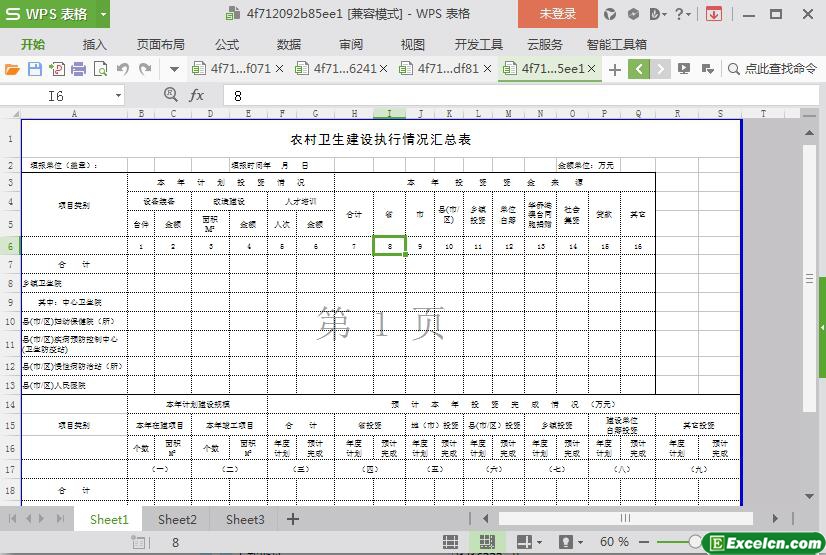Click the print icon in toolbar

pyautogui.click(x=78, y=69)
